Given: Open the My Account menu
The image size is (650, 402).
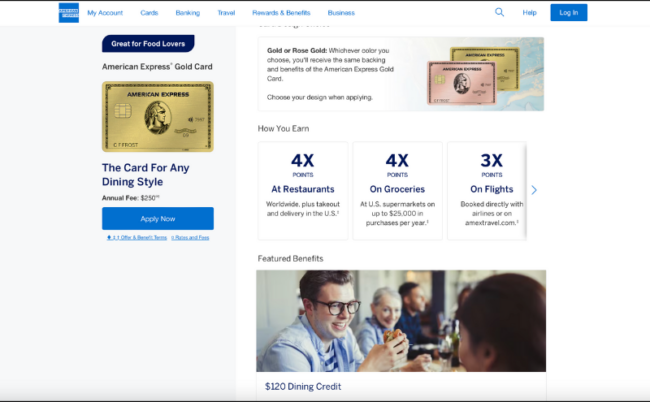Looking at the screenshot, I should point(104,13).
